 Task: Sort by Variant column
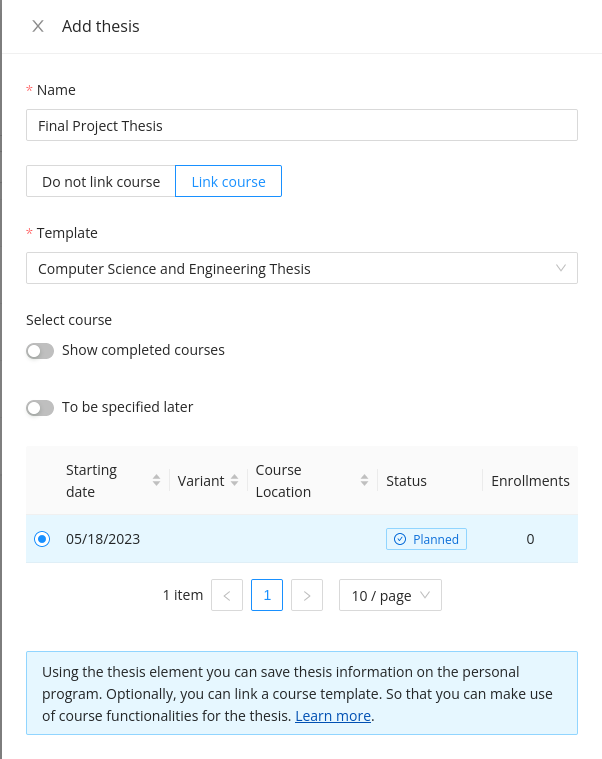[235, 480]
